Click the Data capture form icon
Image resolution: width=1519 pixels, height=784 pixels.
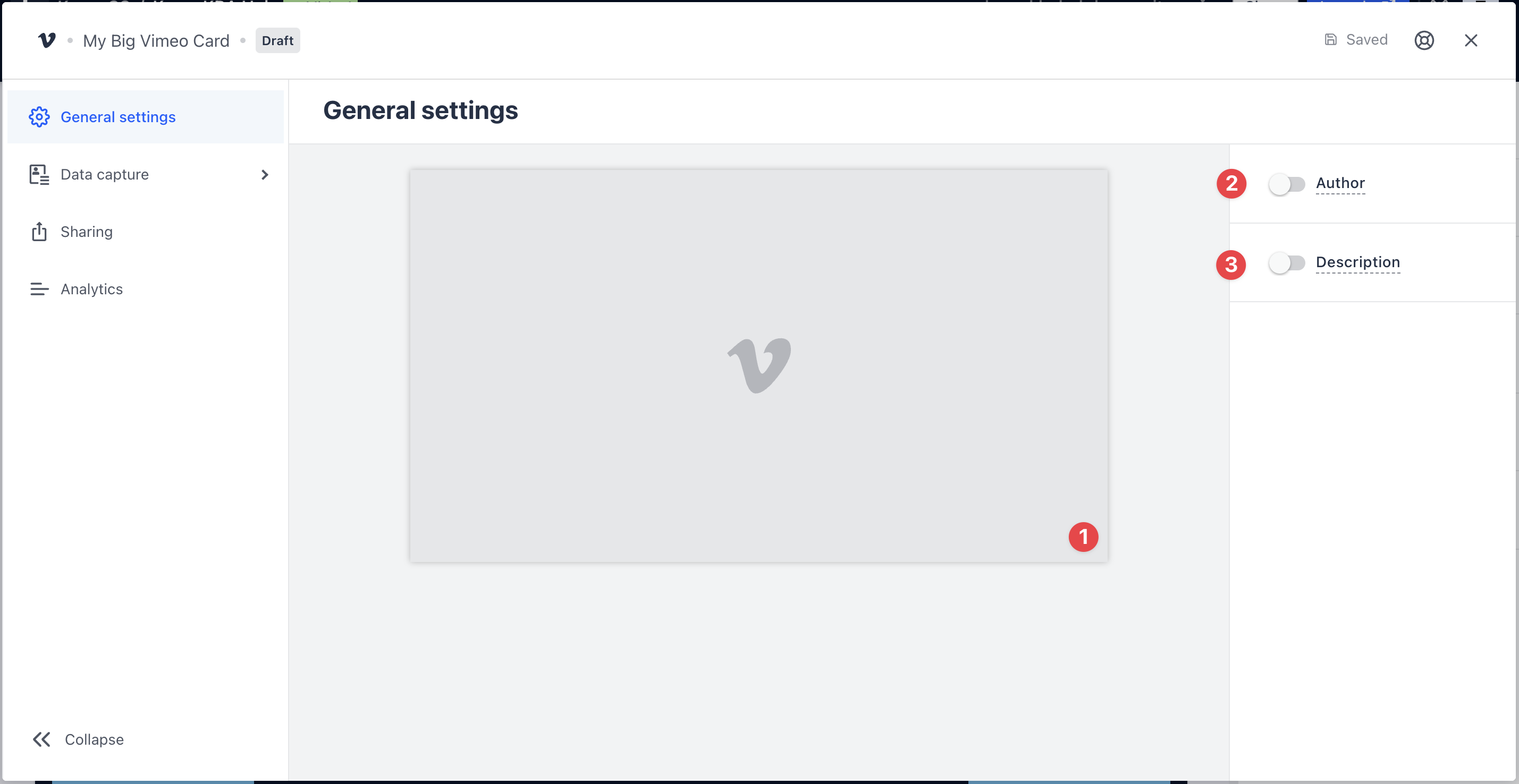tap(39, 174)
